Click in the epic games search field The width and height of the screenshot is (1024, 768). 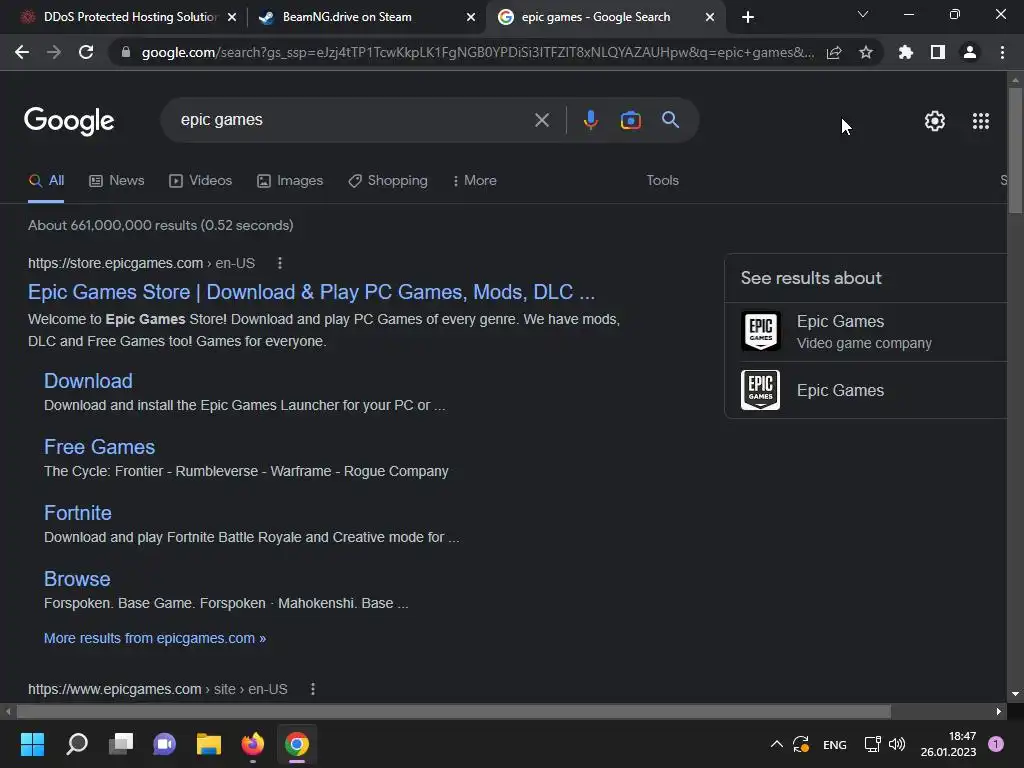click(353, 120)
